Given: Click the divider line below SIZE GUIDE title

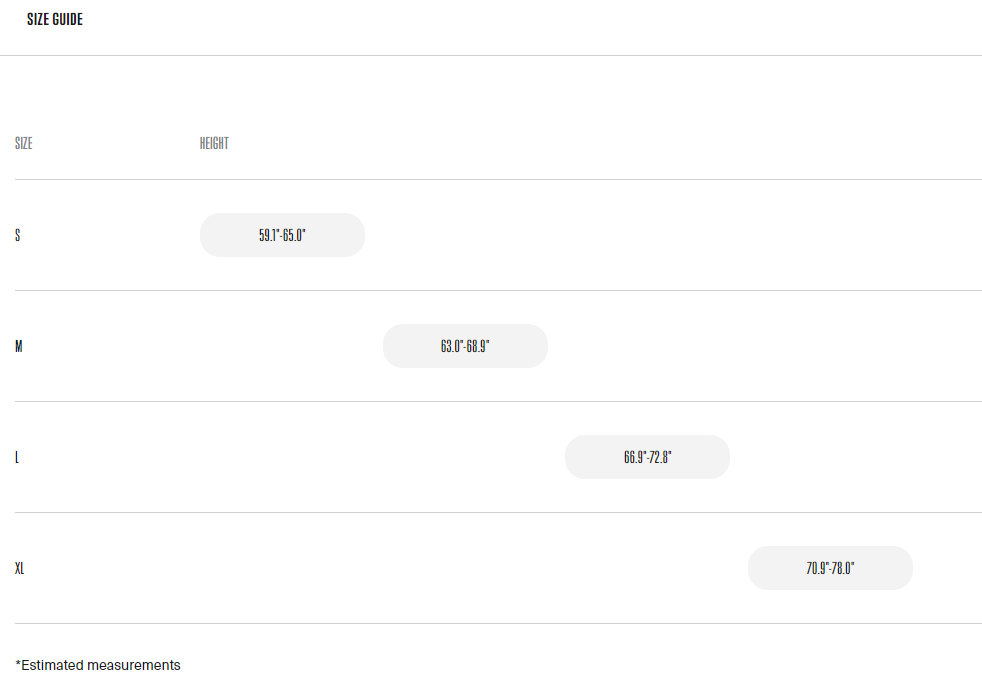Looking at the screenshot, I should (491, 55).
